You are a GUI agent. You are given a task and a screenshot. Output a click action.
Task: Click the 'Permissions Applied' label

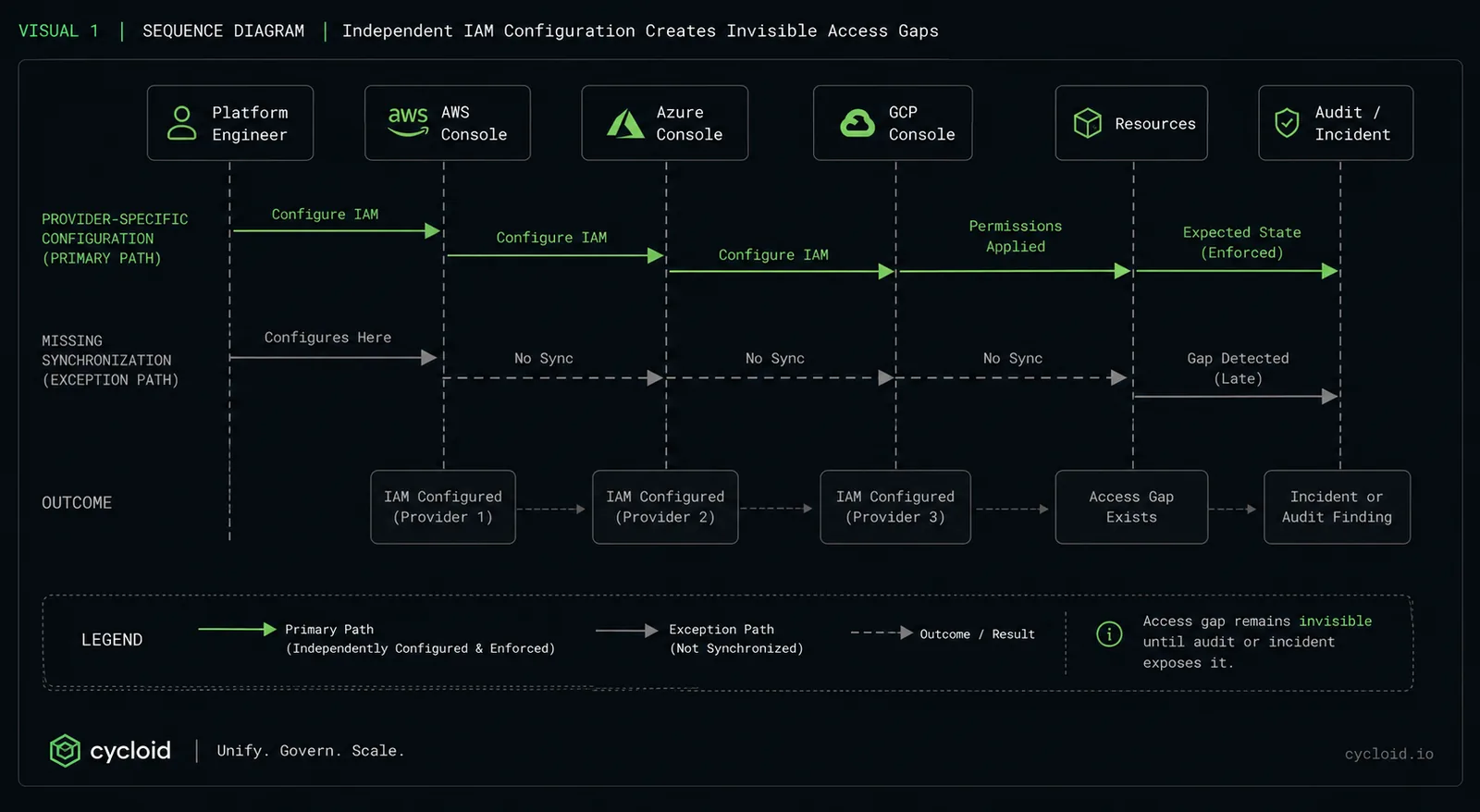click(1015, 236)
